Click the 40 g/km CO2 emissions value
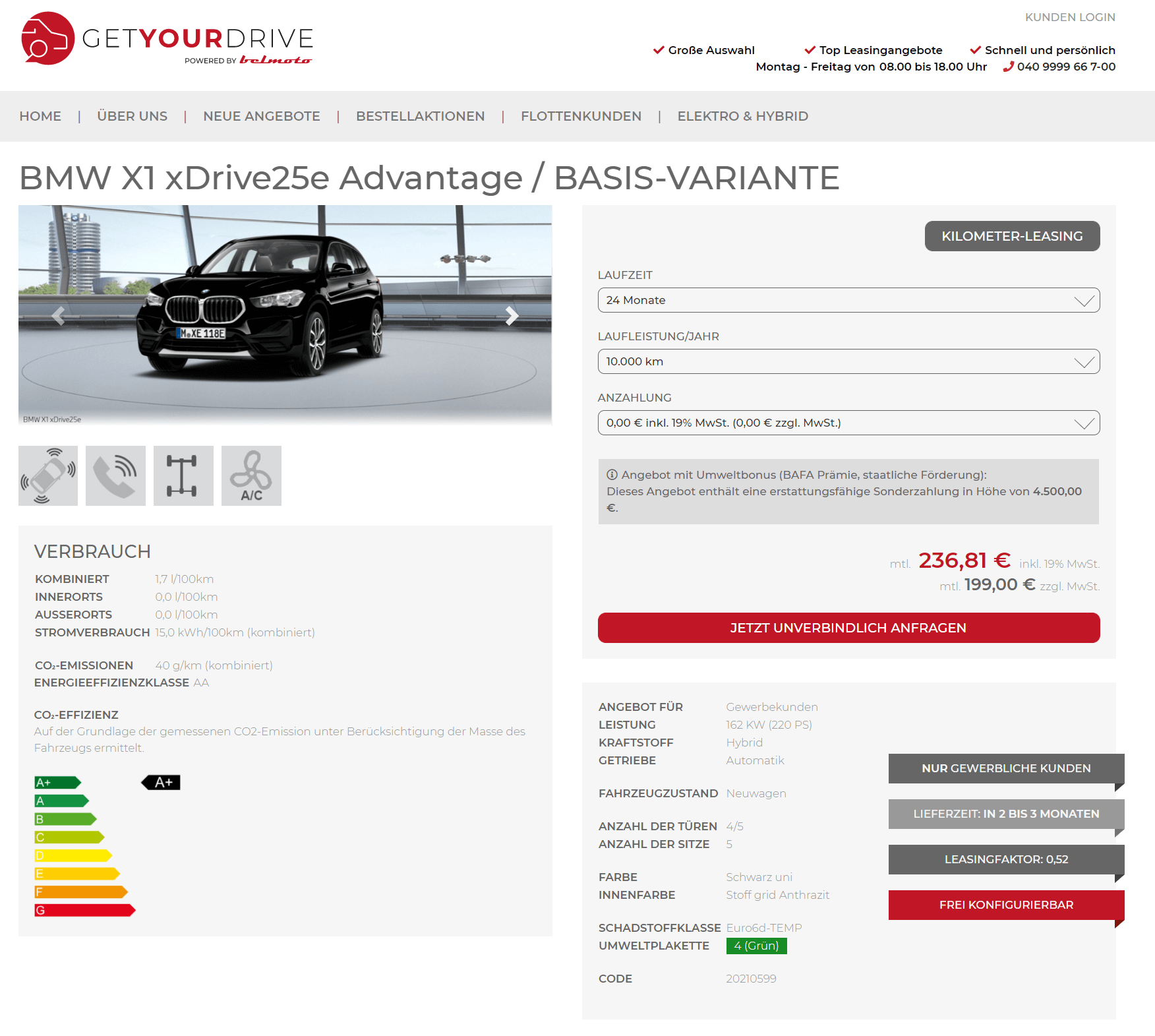 tap(214, 665)
